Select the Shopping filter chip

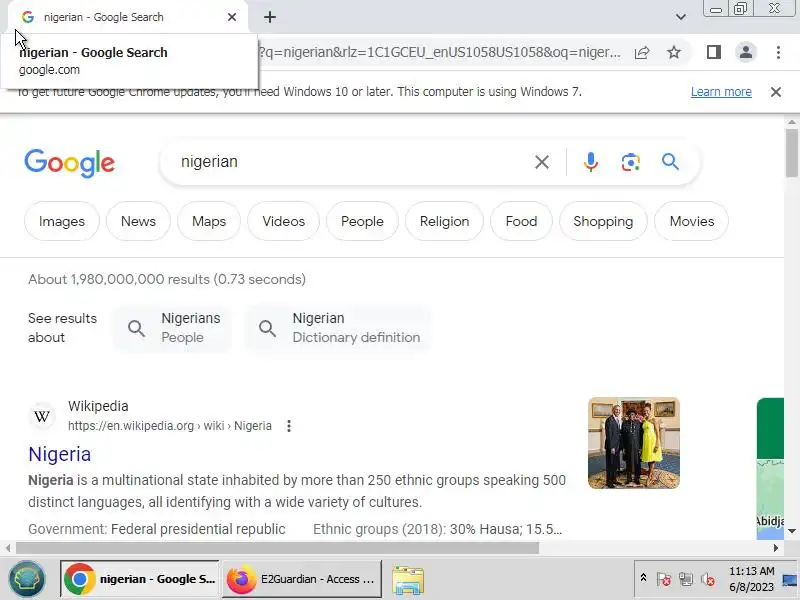point(603,221)
